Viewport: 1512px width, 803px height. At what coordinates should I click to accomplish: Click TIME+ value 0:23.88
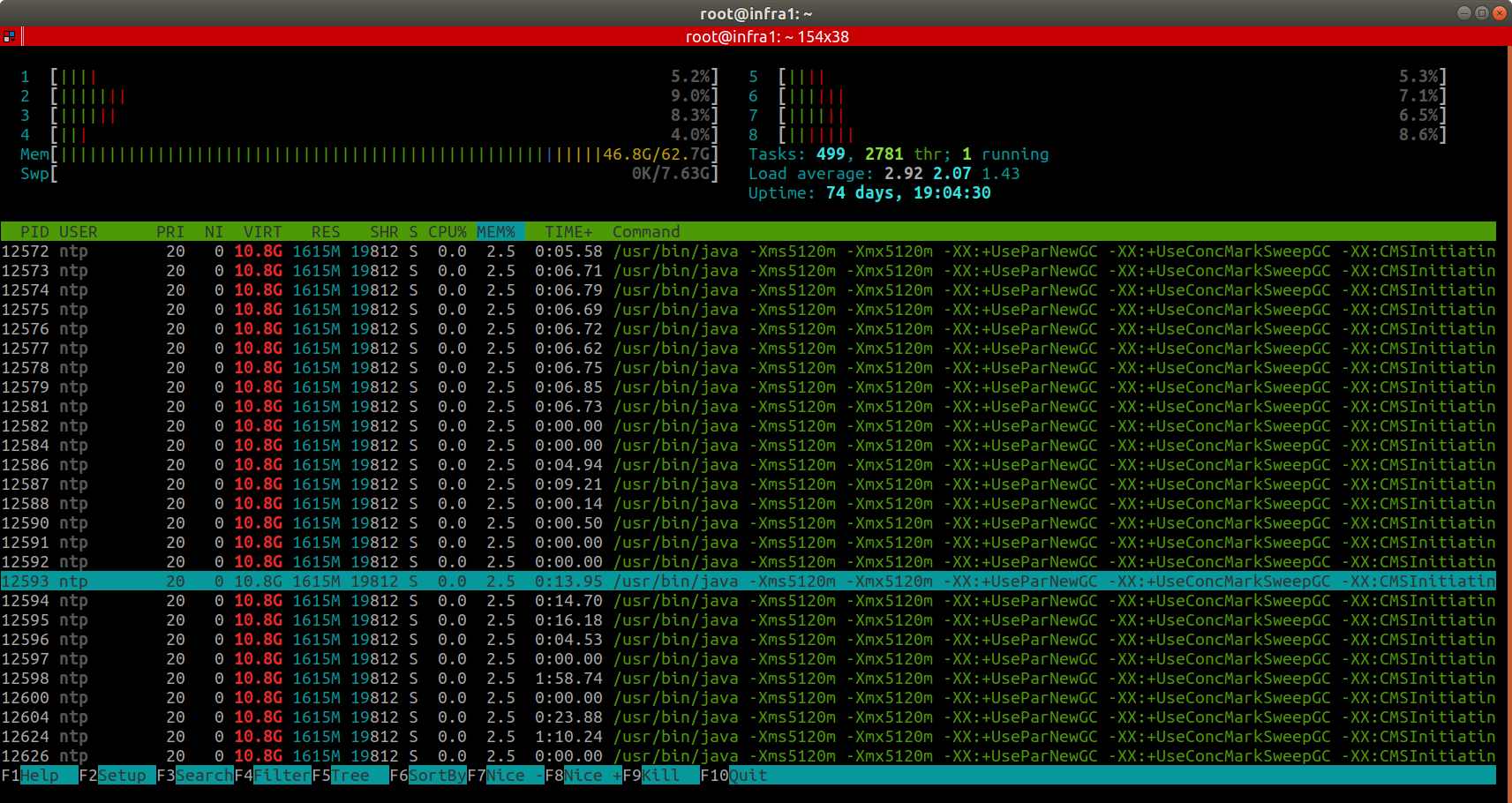568,717
